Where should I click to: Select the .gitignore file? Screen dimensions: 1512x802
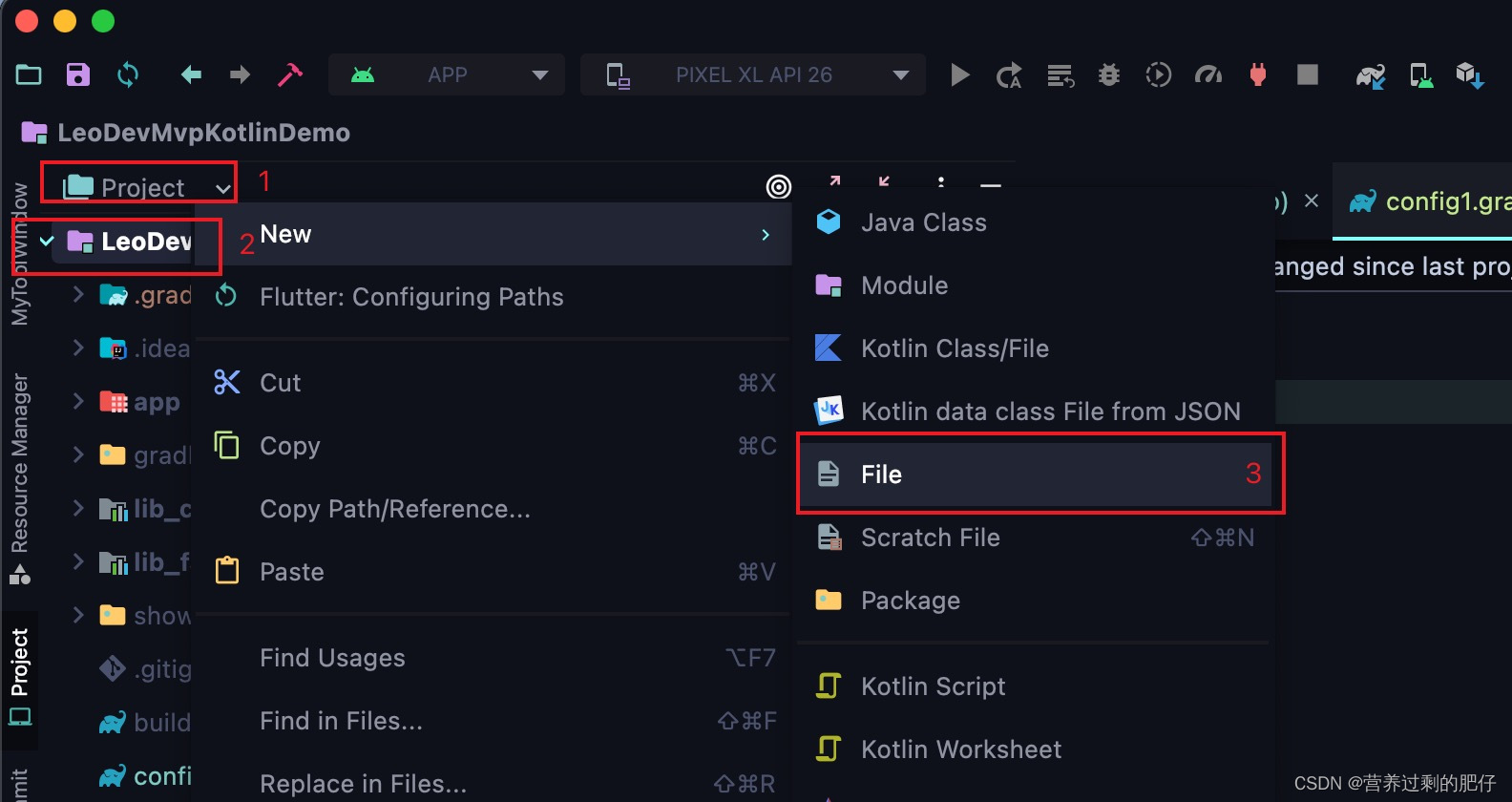coord(145,669)
